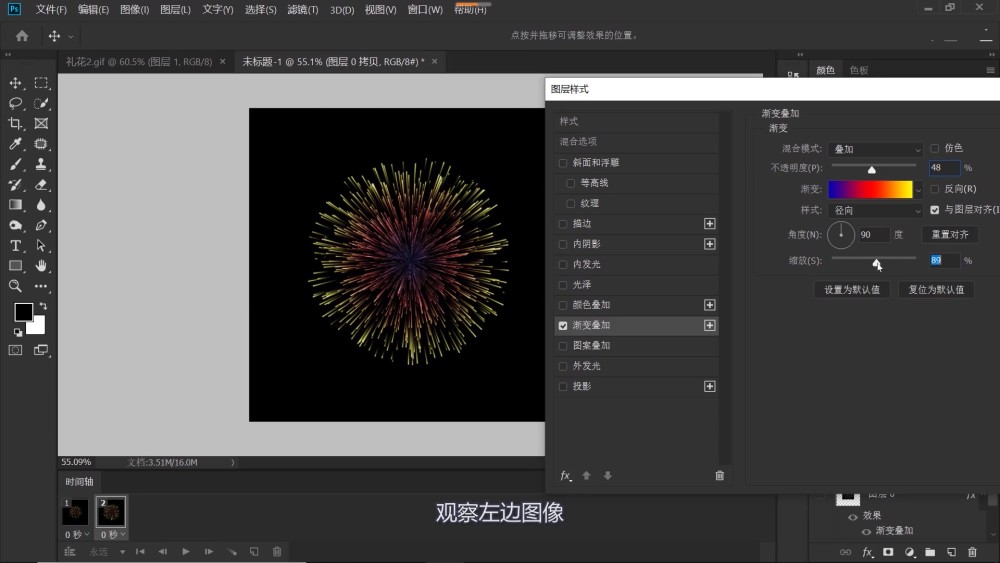This screenshot has width=1000, height=563.
Task: Open 混合模式 blend mode dropdown
Action: (876, 149)
